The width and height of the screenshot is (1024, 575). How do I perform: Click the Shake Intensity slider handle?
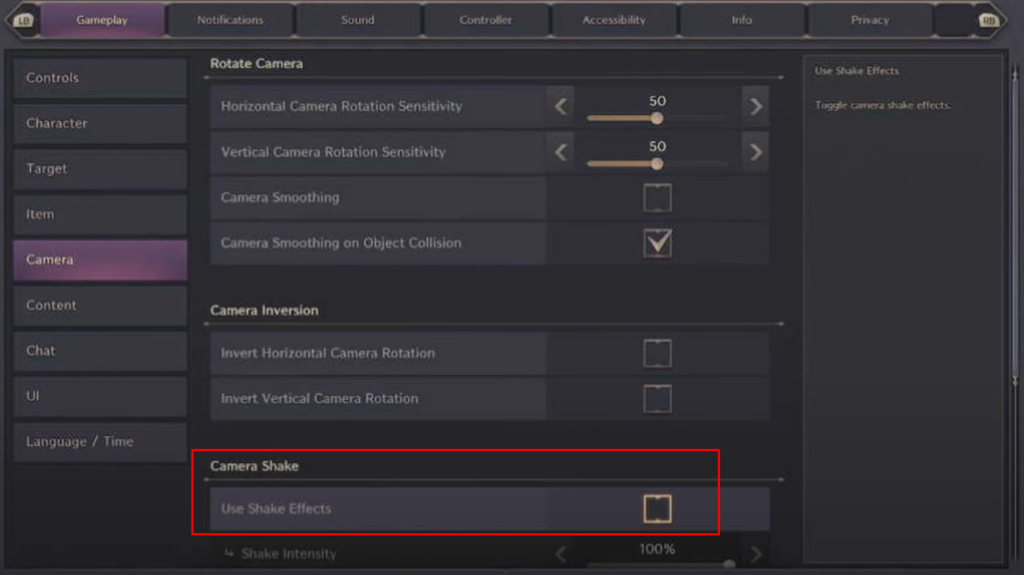[x=729, y=563]
